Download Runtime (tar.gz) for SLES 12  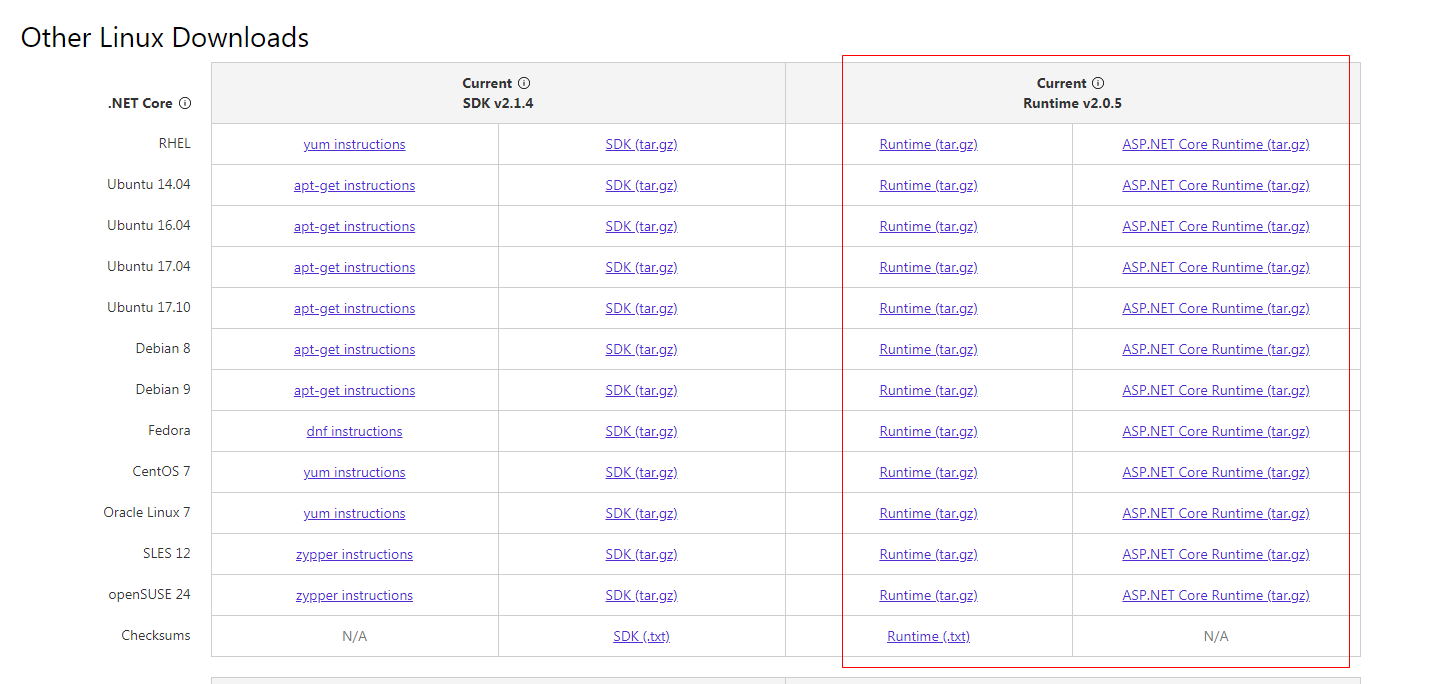point(929,554)
